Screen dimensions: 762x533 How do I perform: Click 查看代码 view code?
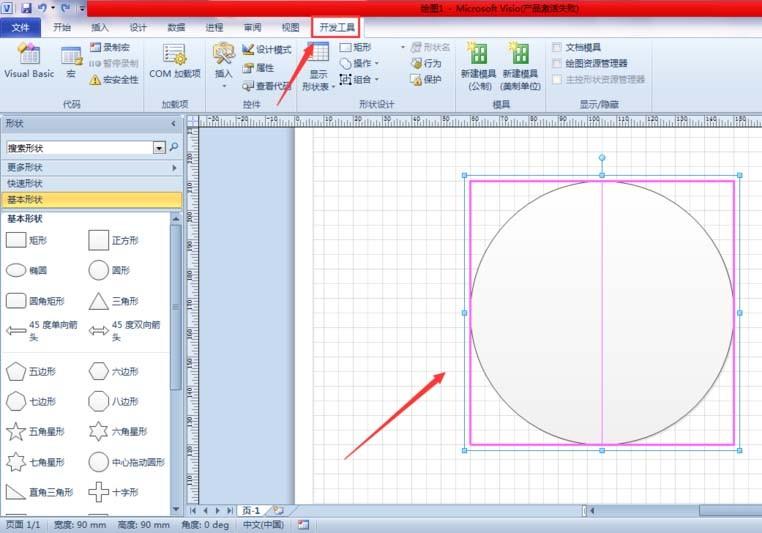pos(267,86)
